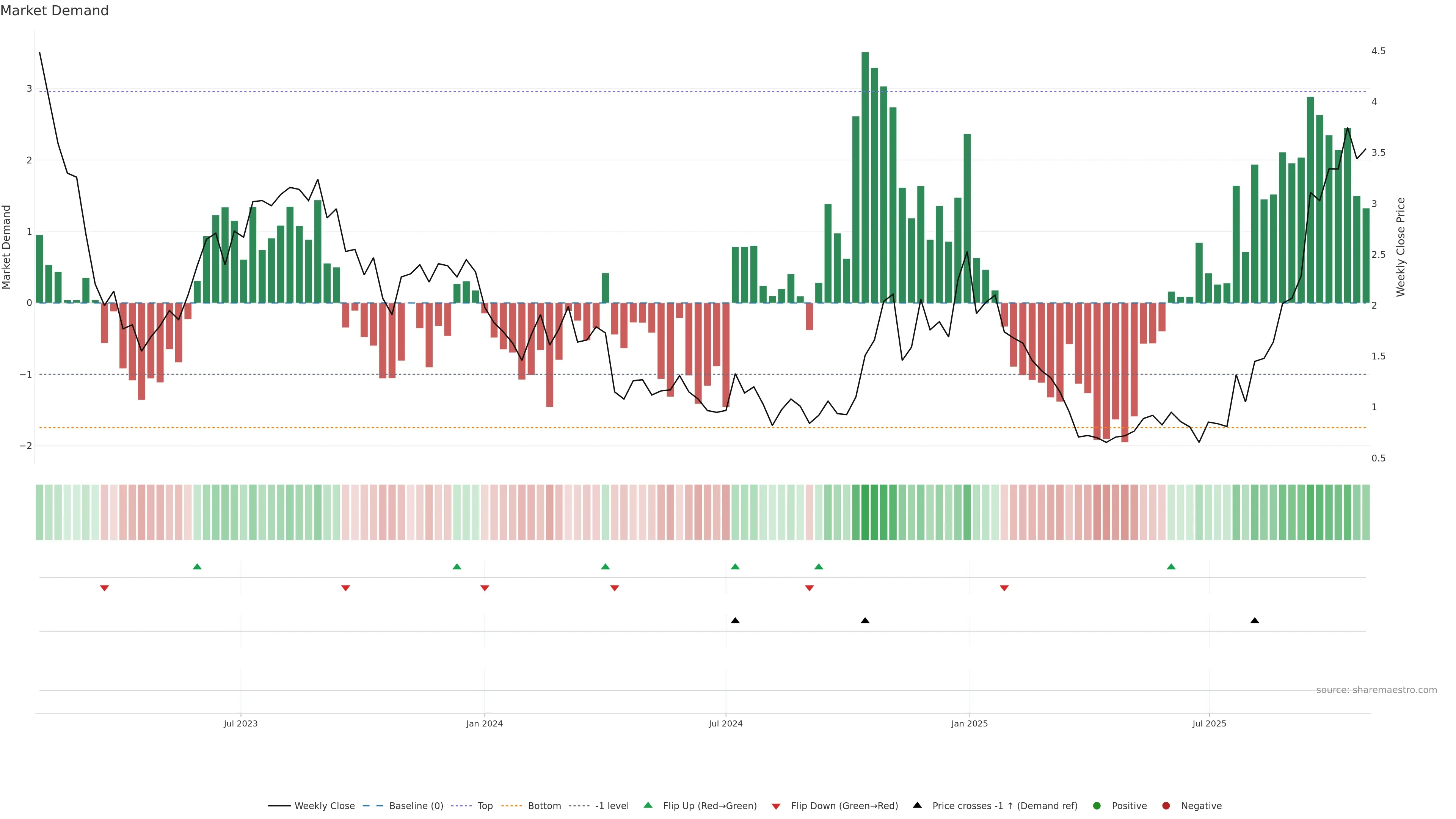
Task: Click the green Flip Up legend triangle
Action: point(648,805)
